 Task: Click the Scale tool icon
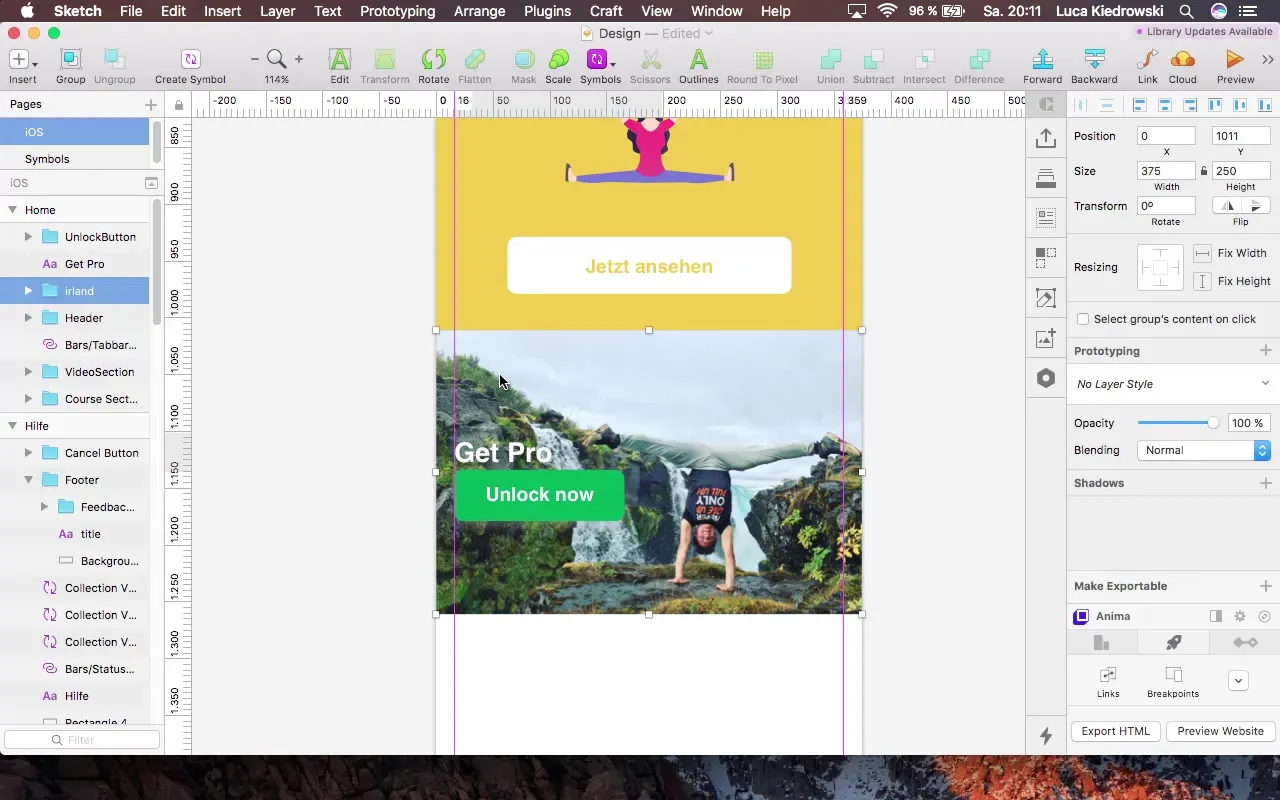(558, 60)
